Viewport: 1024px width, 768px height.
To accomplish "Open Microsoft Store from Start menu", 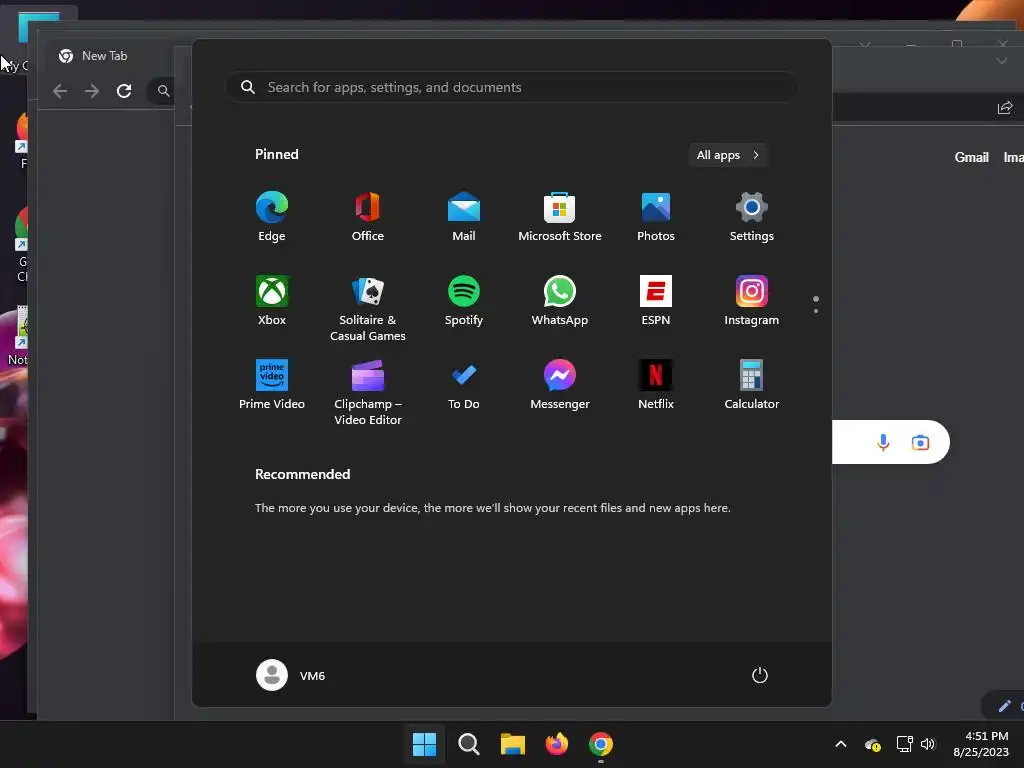I will pyautogui.click(x=560, y=217).
